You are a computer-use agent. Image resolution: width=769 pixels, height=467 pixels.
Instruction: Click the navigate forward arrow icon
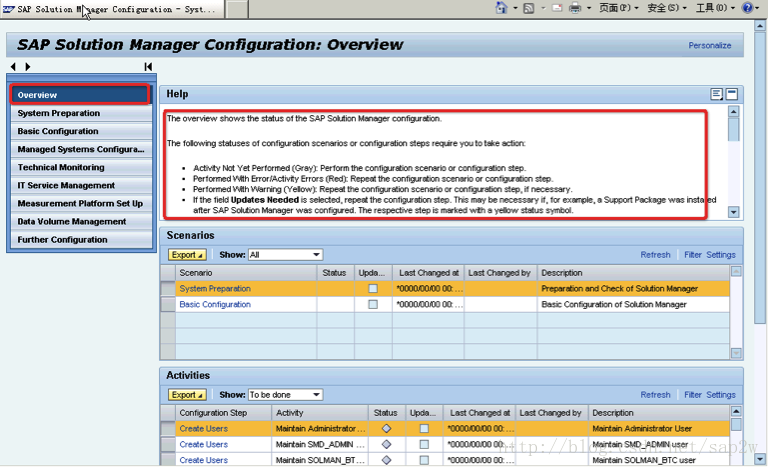tap(28, 67)
